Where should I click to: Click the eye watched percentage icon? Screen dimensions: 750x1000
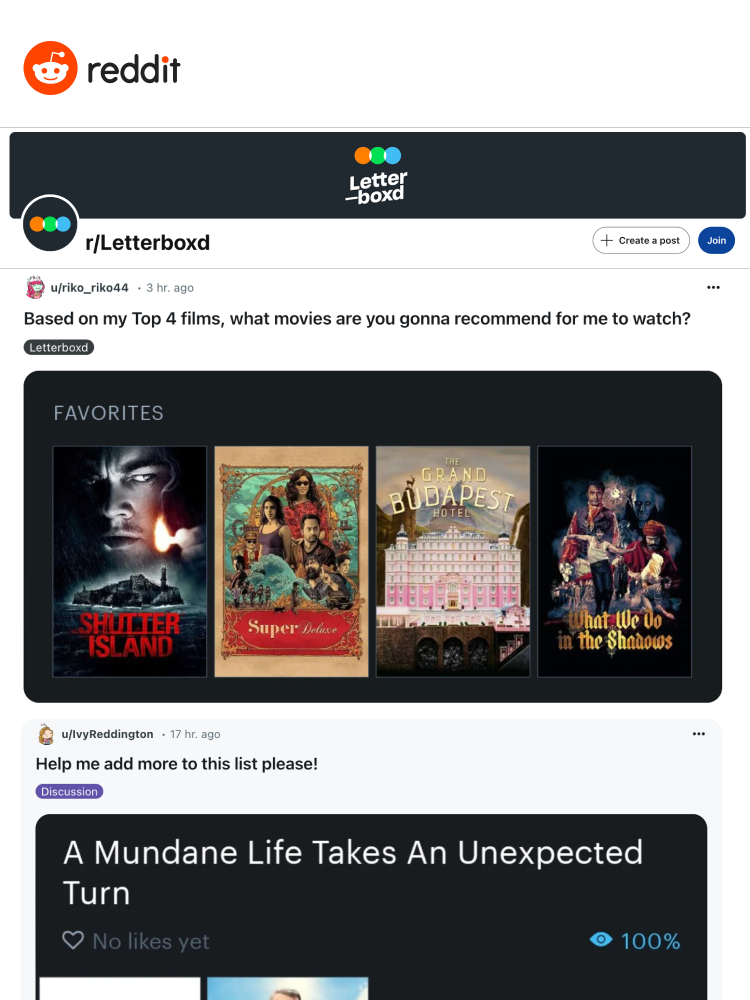tap(601, 939)
